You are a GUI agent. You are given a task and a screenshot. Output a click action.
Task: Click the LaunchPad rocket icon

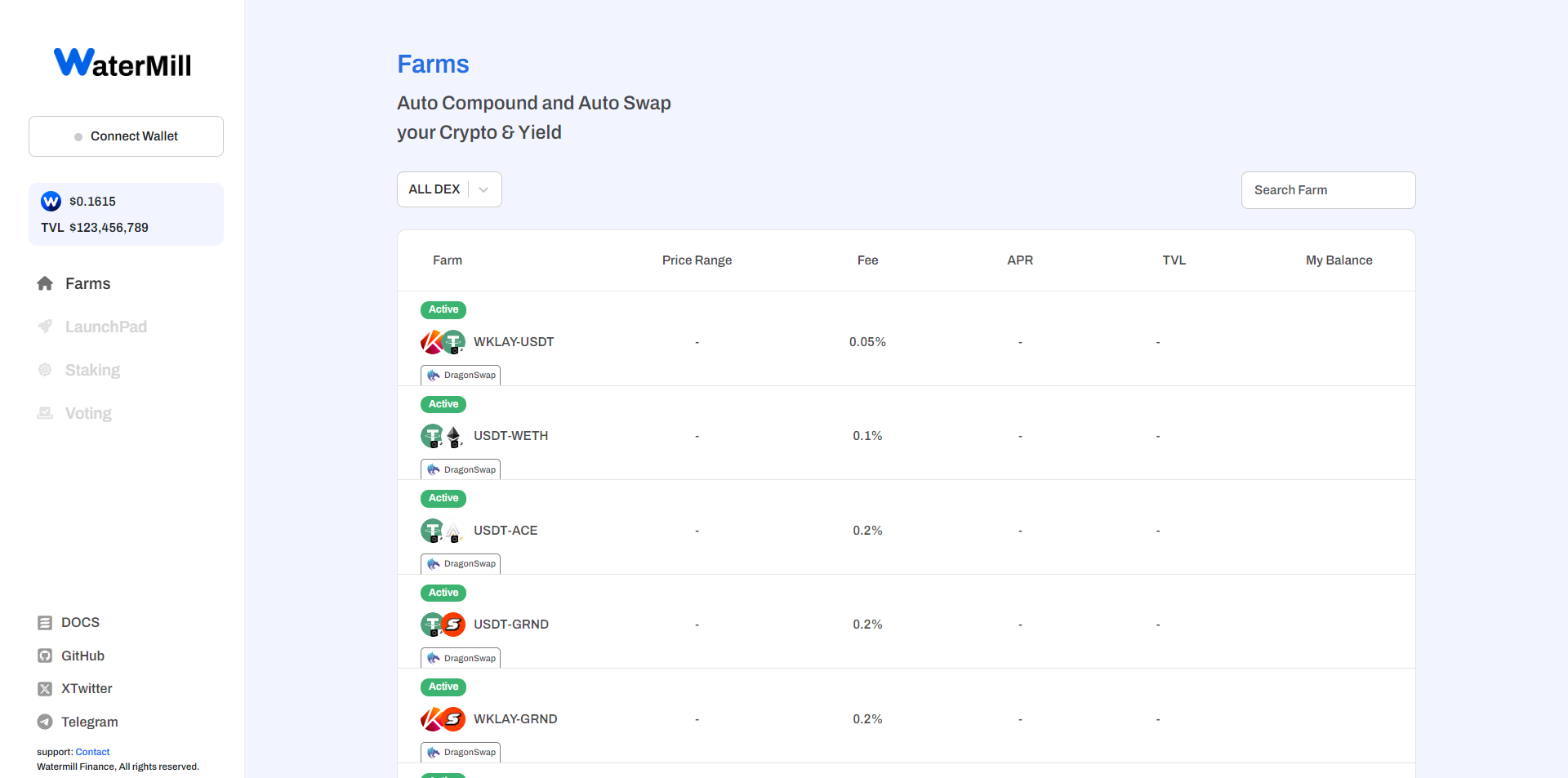click(x=45, y=327)
